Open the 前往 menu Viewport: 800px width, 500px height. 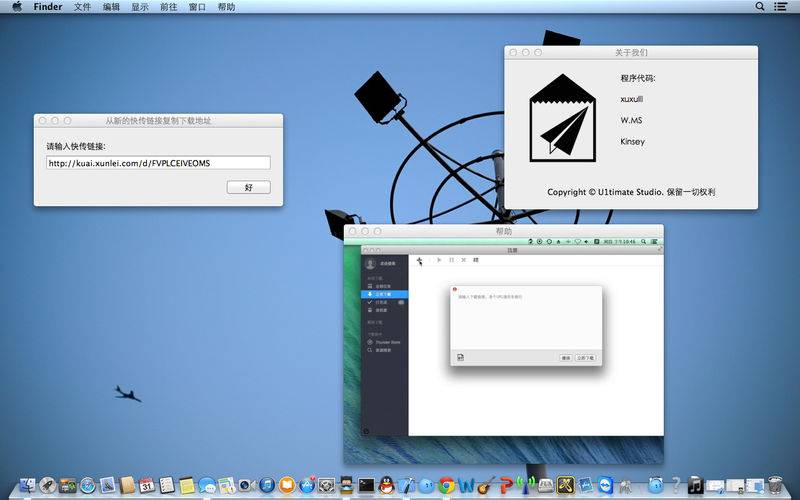pos(168,7)
